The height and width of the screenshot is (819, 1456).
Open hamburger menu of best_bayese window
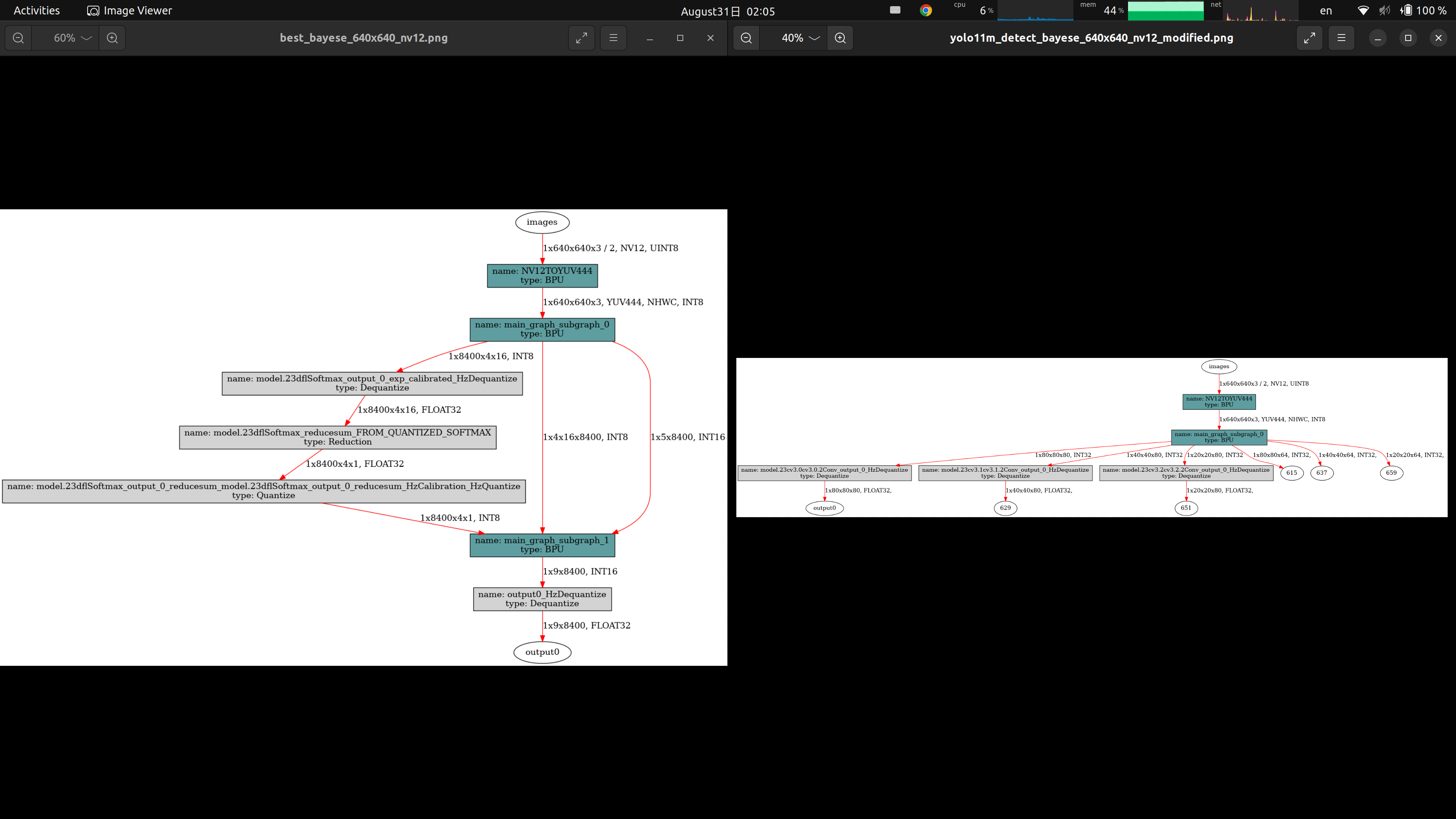coord(613,38)
